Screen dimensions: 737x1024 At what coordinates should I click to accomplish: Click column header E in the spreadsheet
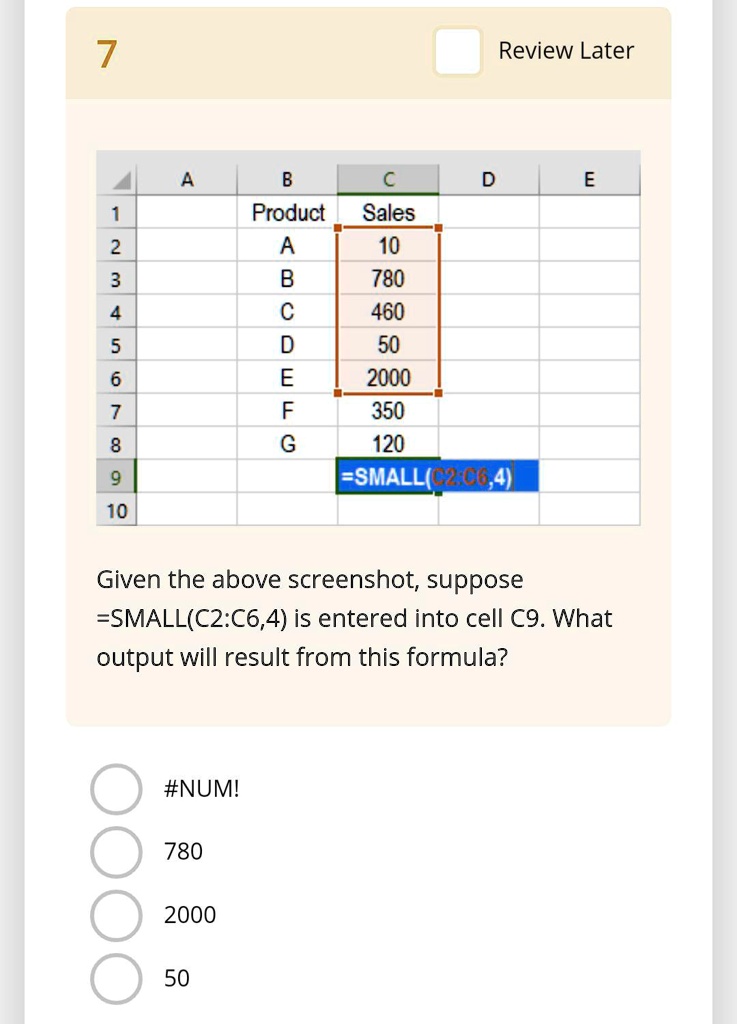[590, 178]
